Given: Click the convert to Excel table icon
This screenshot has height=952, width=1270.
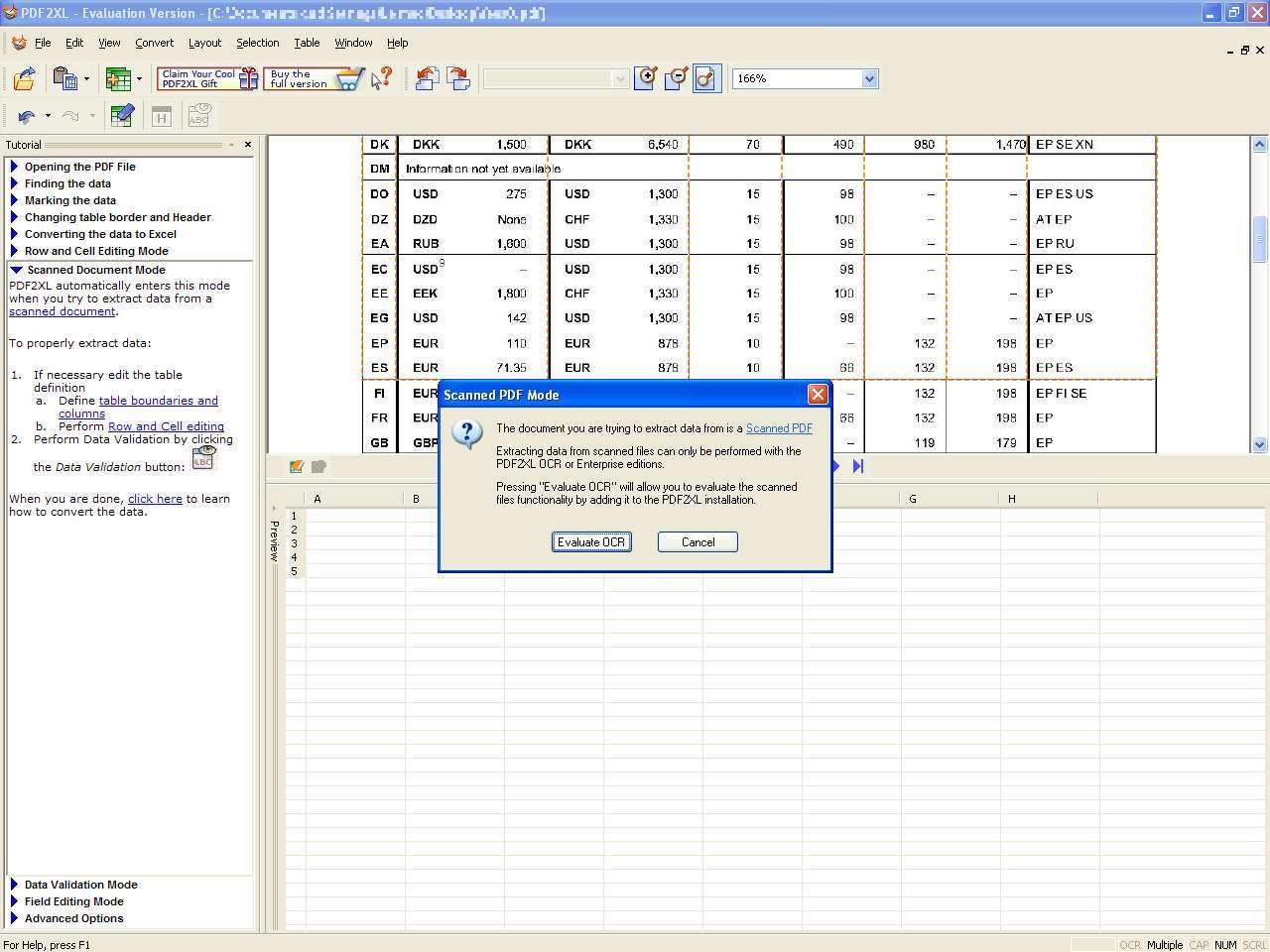Looking at the screenshot, I should 118,78.
